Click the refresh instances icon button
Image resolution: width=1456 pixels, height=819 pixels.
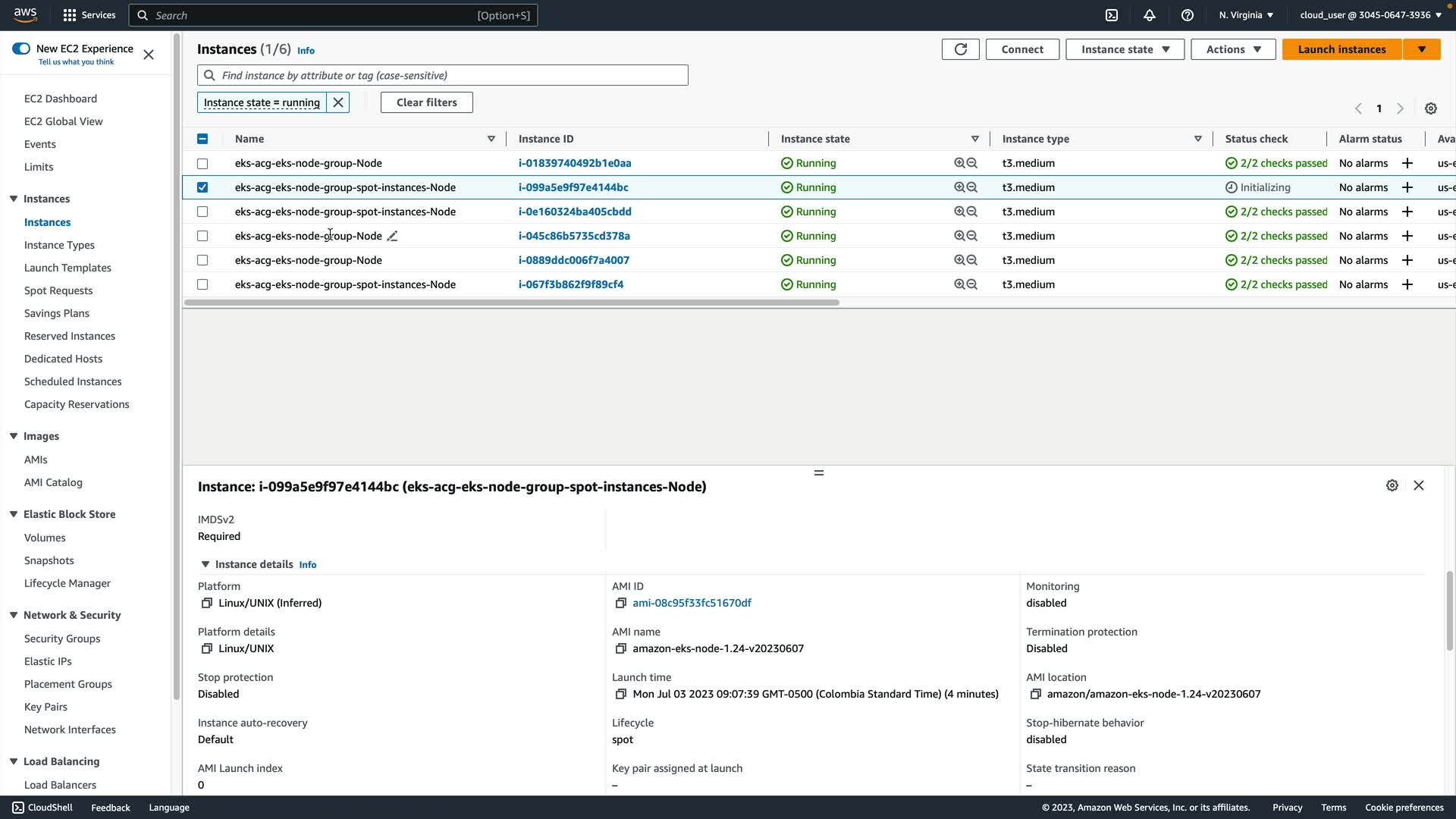pyautogui.click(x=960, y=49)
